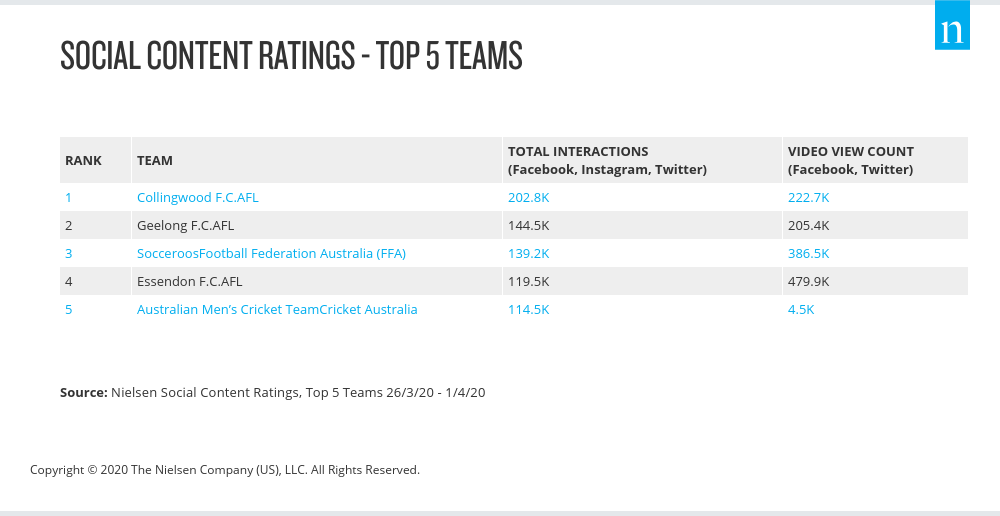Screen dimensions: 1000x516
Task: Click the 202.8K total interactions value
Action: [528, 197]
